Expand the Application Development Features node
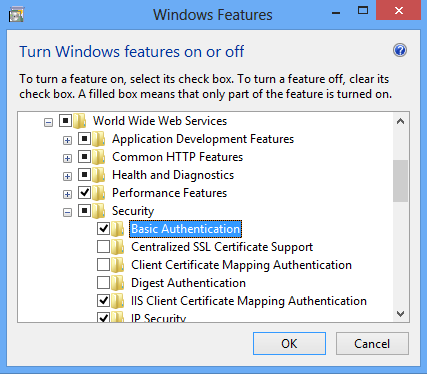This screenshot has height=374, width=427. (67, 141)
